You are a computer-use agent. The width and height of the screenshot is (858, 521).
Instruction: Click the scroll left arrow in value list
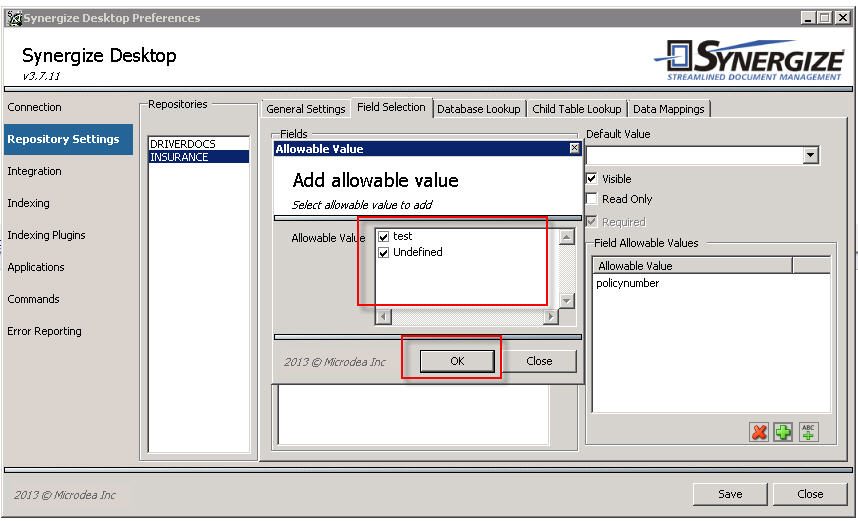[x=383, y=316]
